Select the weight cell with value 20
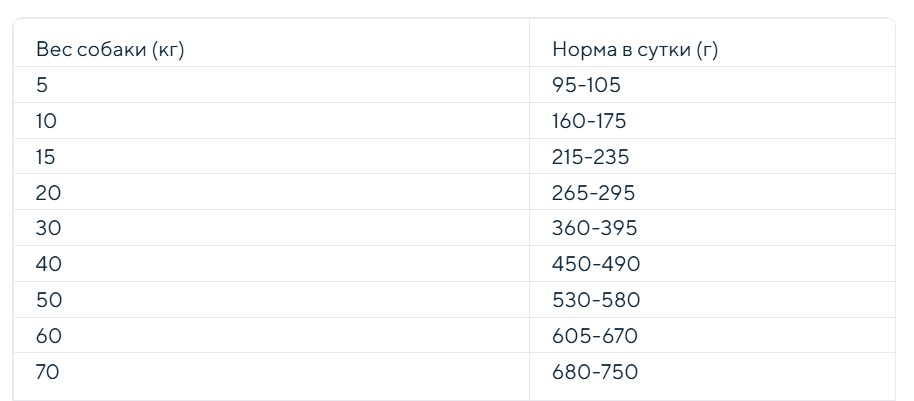The width and height of the screenshot is (914, 401). point(48,192)
